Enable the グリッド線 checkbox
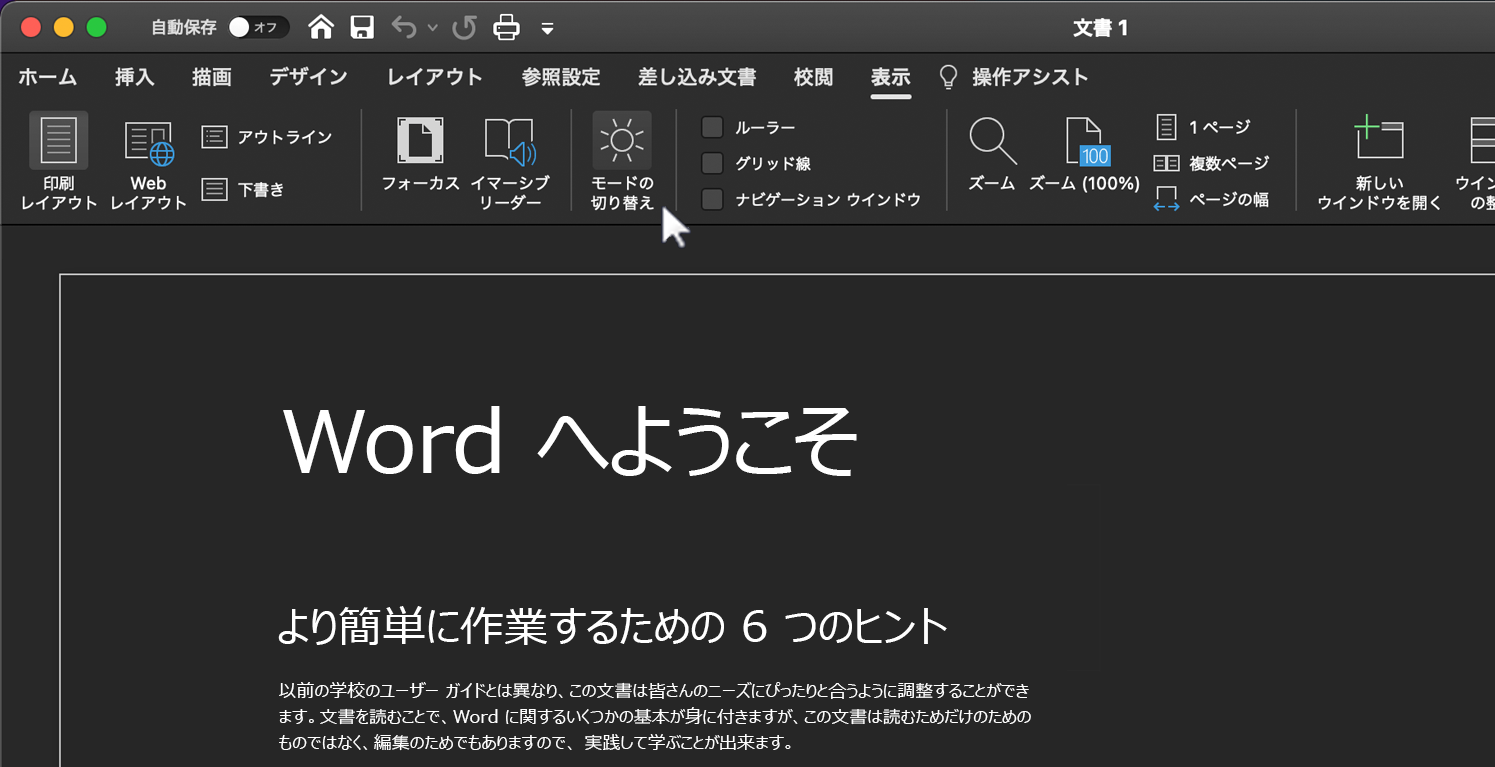The width and height of the screenshot is (1495, 767). click(712, 163)
